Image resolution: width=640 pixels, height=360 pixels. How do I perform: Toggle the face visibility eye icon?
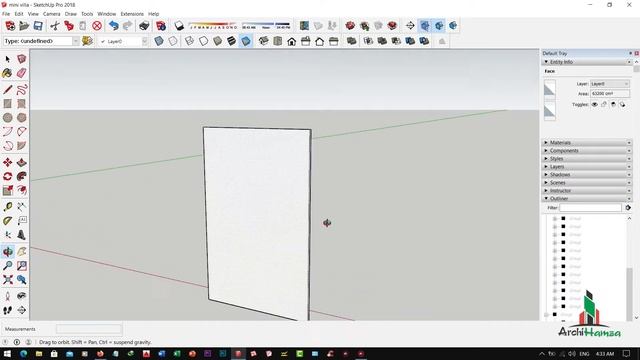tap(595, 104)
